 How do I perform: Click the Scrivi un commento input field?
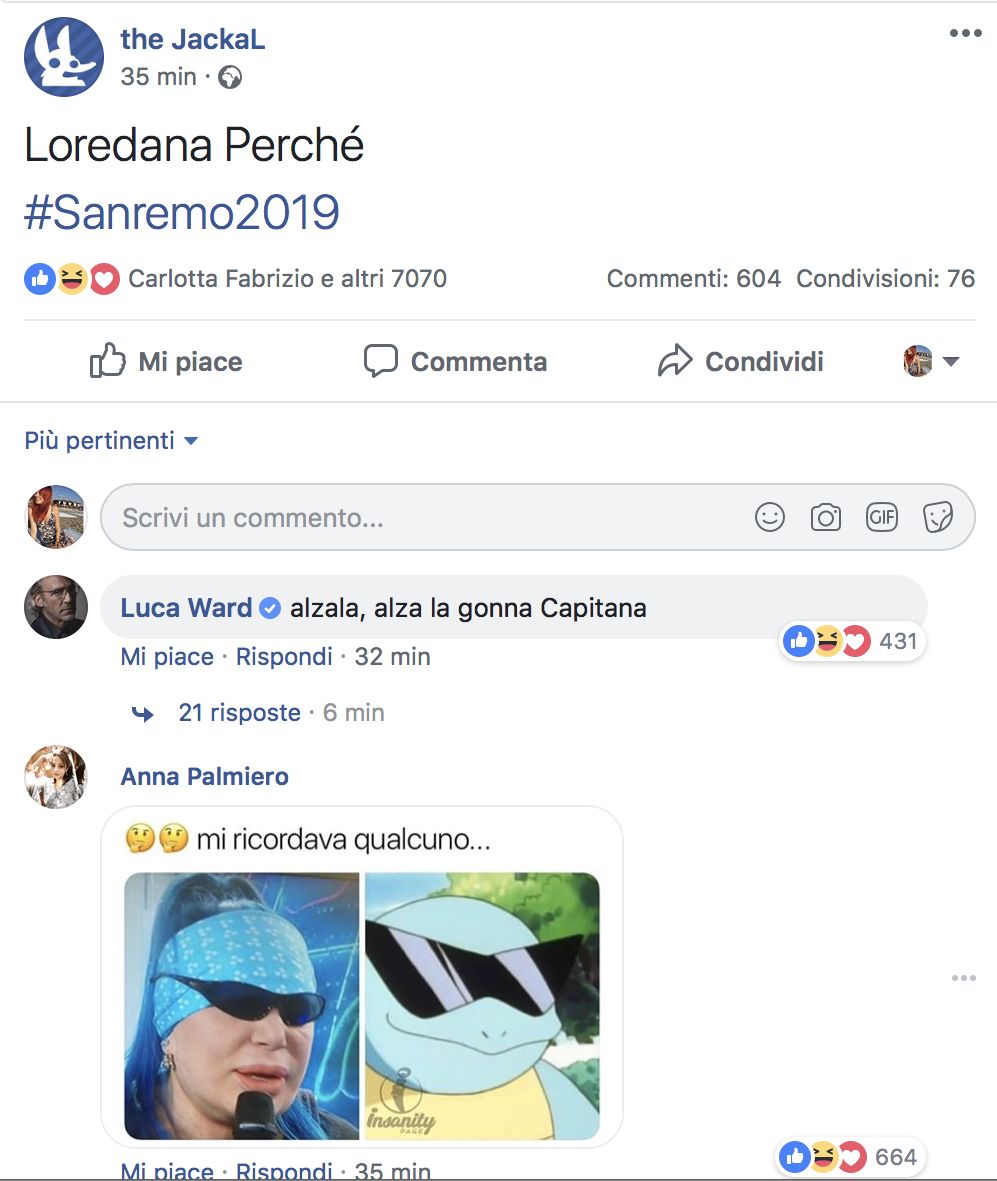(538, 517)
